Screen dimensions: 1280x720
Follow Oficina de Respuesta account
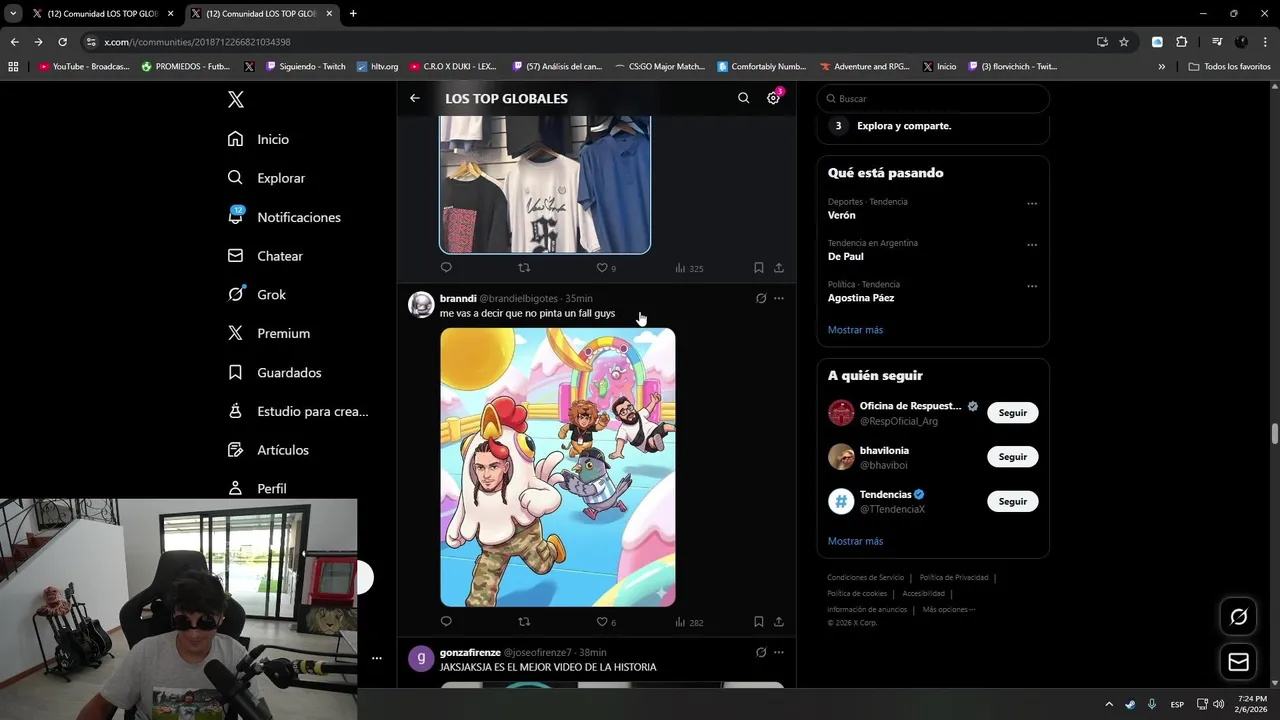point(1012,413)
